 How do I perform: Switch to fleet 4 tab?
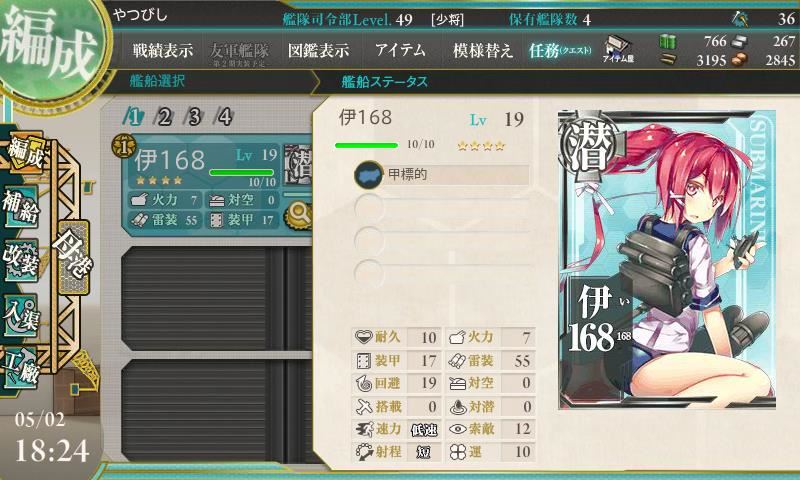pyautogui.click(x=225, y=117)
